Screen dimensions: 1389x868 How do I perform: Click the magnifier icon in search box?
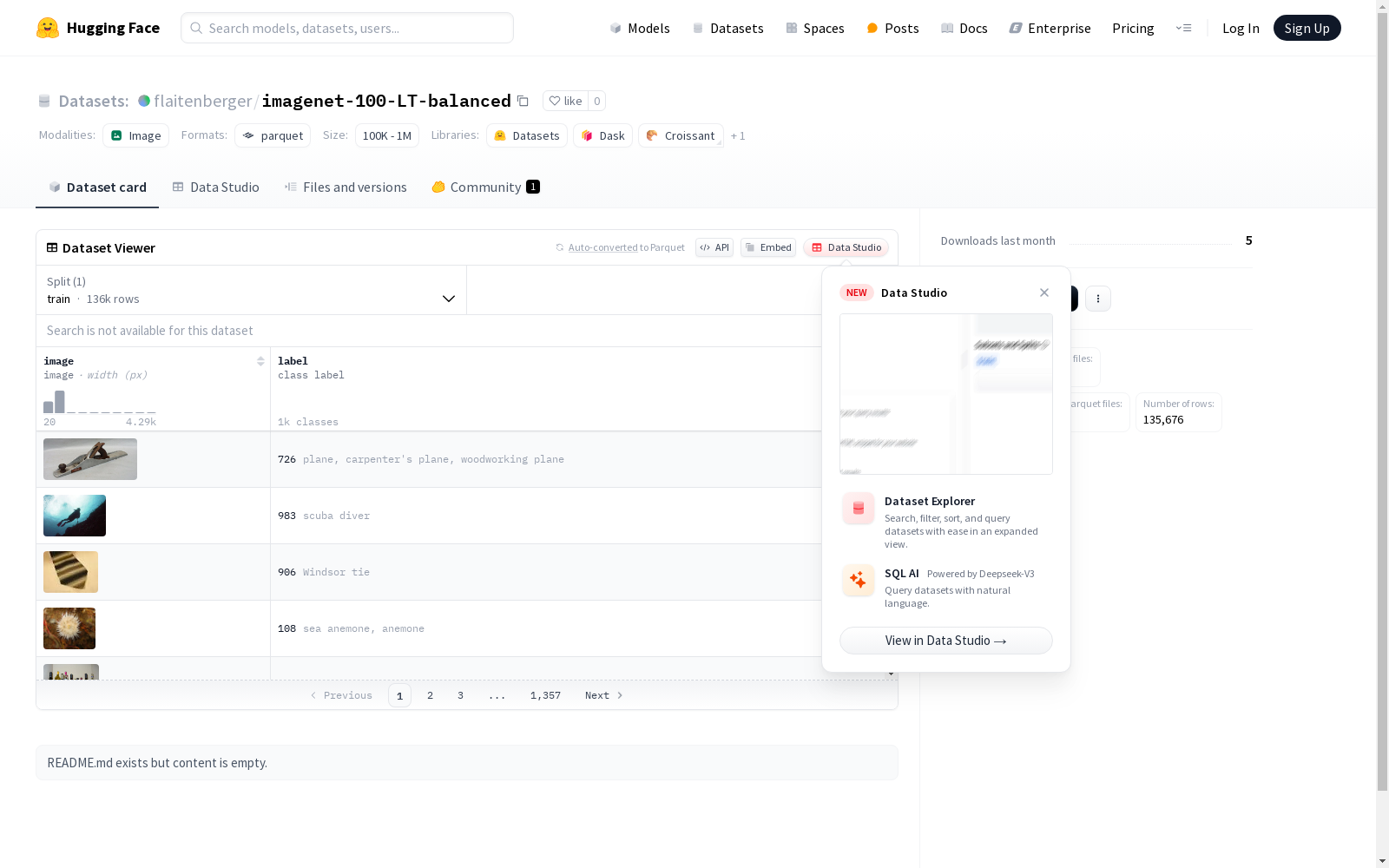196,28
